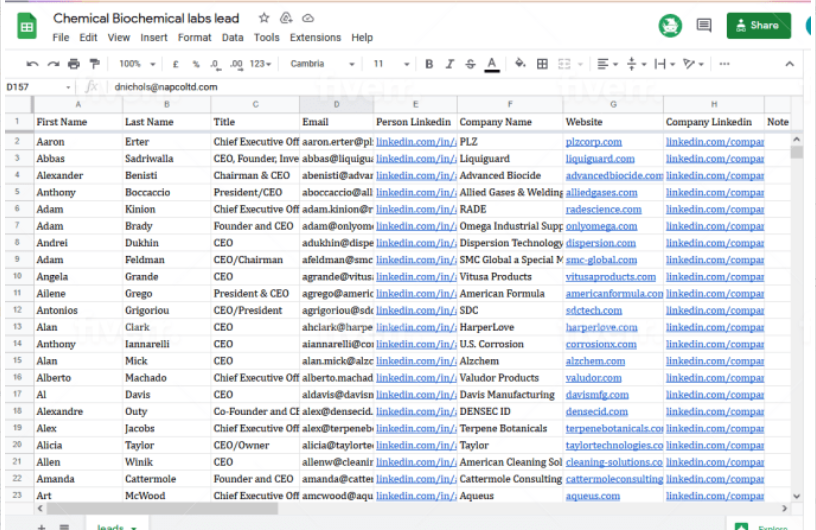Open the Edit menu

(88, 37)
